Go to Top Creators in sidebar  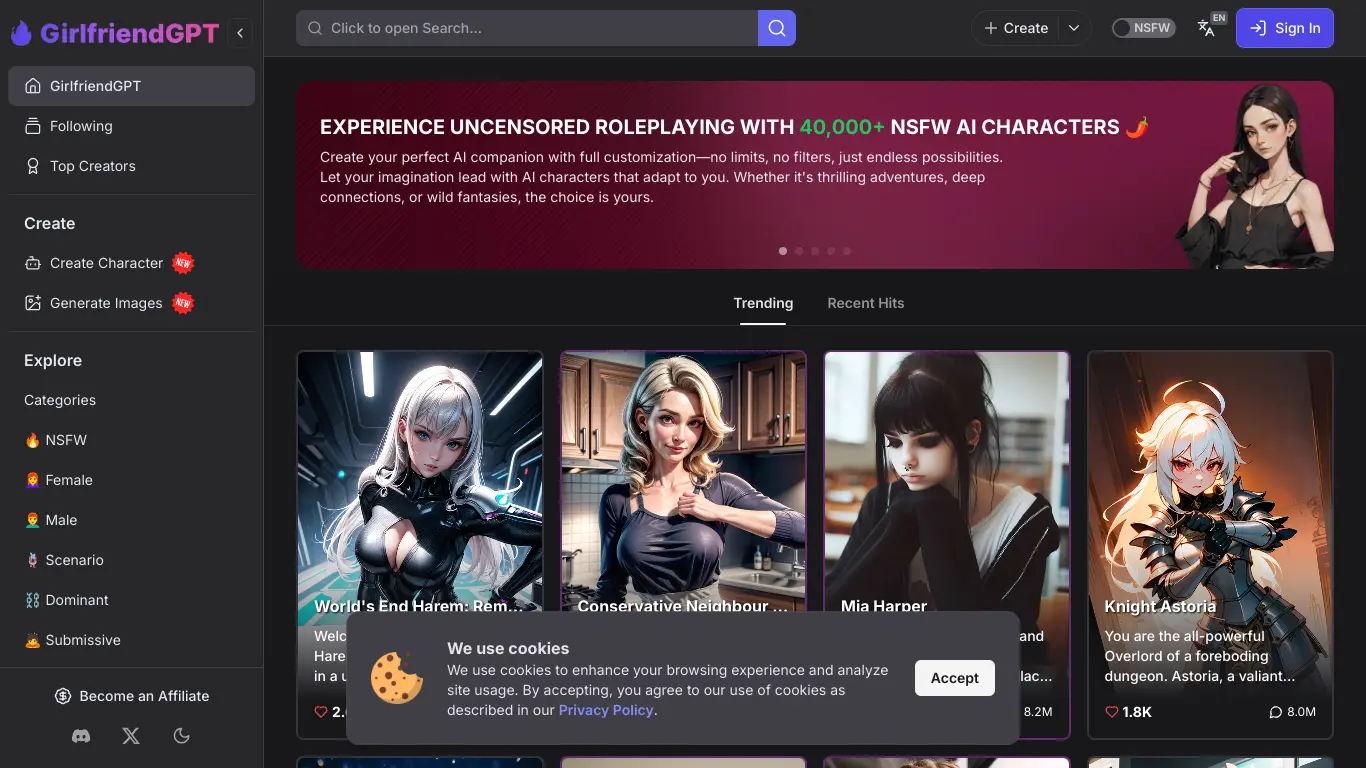coord(131,166)
